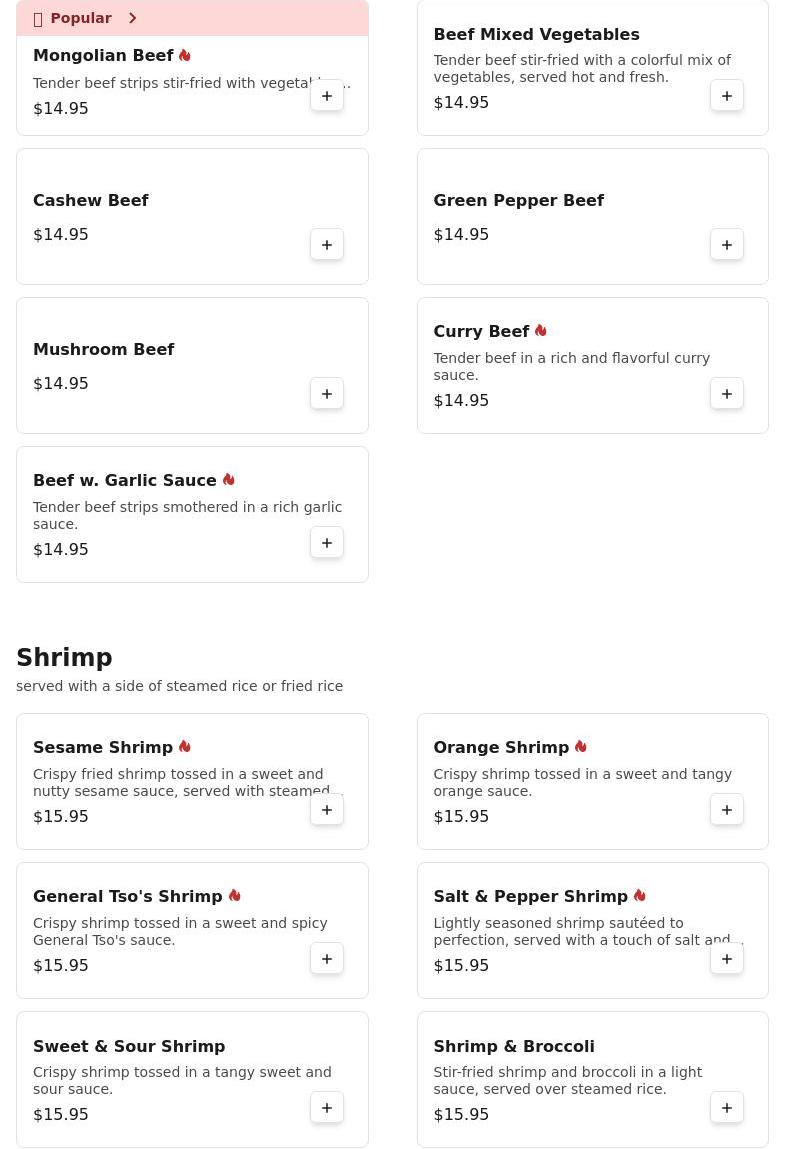Open Mongolian Beef item title
Viewport: 785px width, 1149px height.
tap(103, 56)
